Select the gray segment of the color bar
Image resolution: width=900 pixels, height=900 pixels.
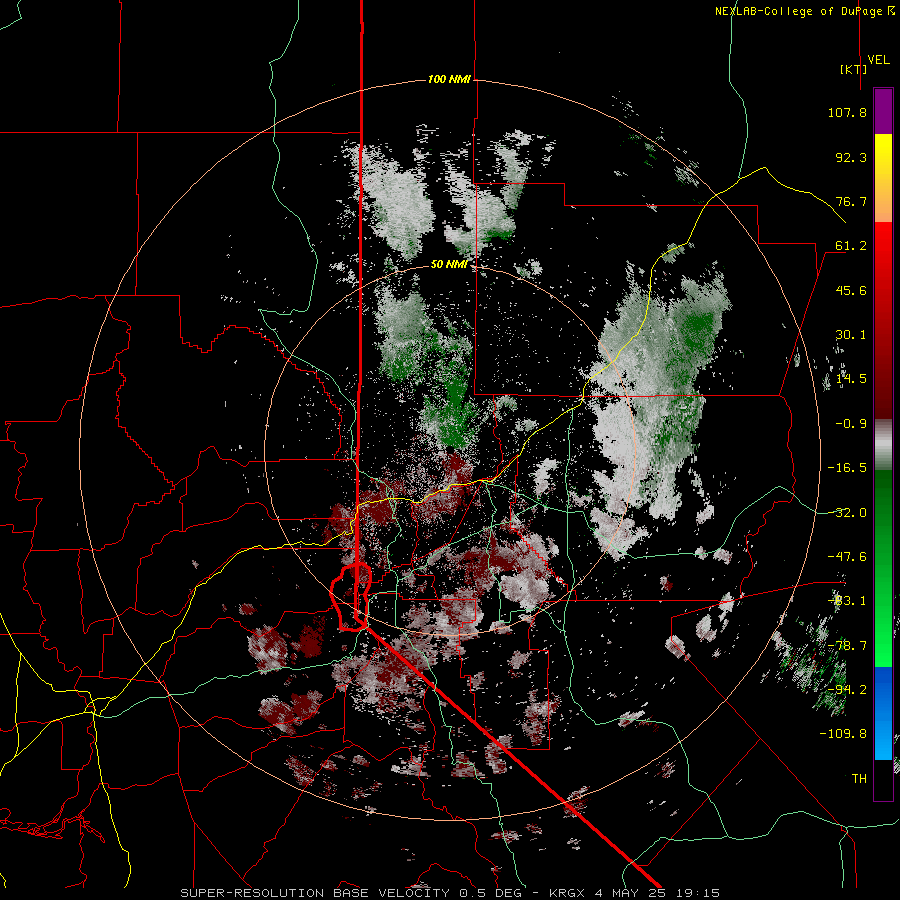pyautogui.click(x=883, y=445)
